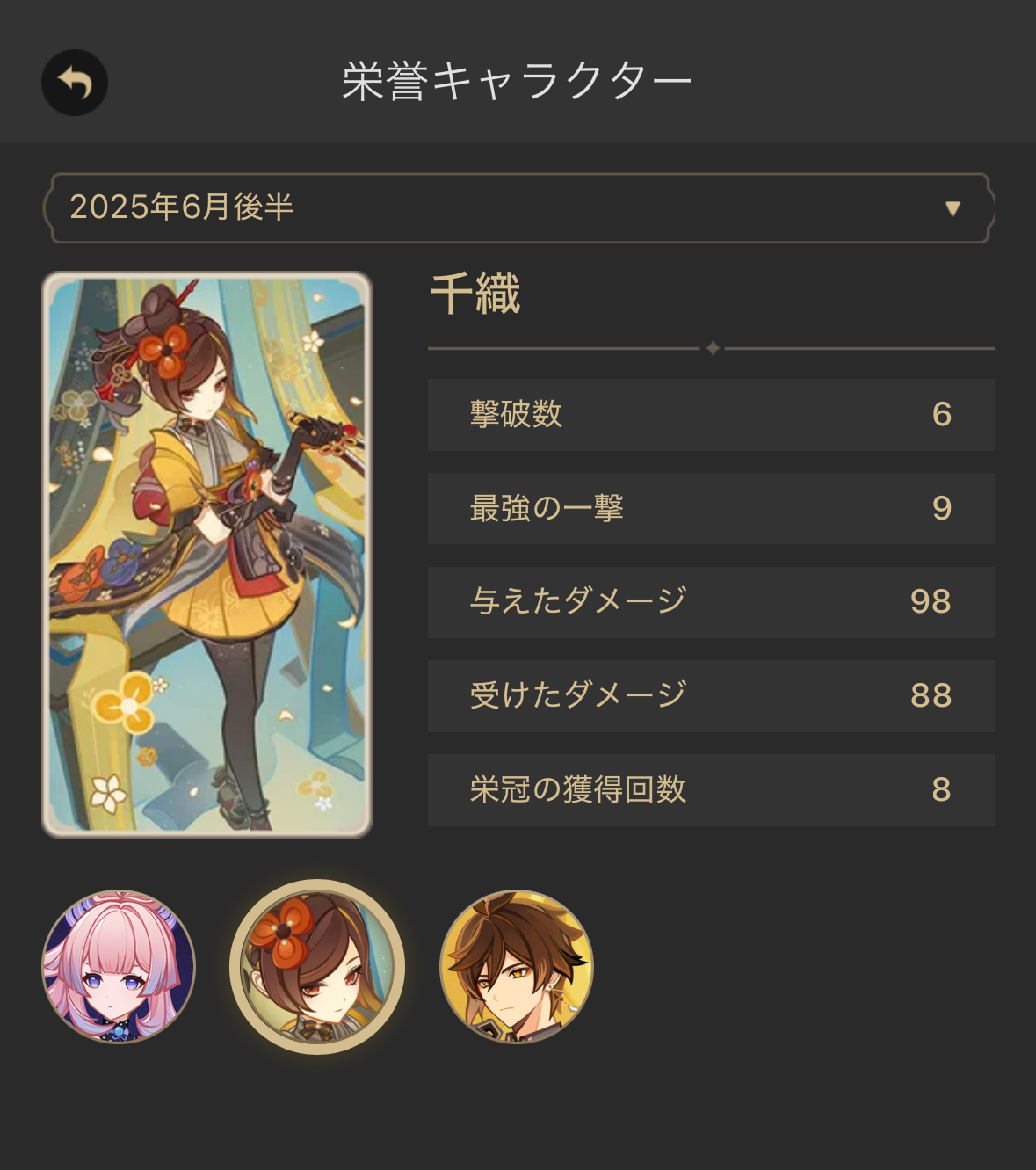Click the value 88 for damage taken
Image resolution: width=1036 pixels, height=1170 pixels.
(x=931, y=696)
